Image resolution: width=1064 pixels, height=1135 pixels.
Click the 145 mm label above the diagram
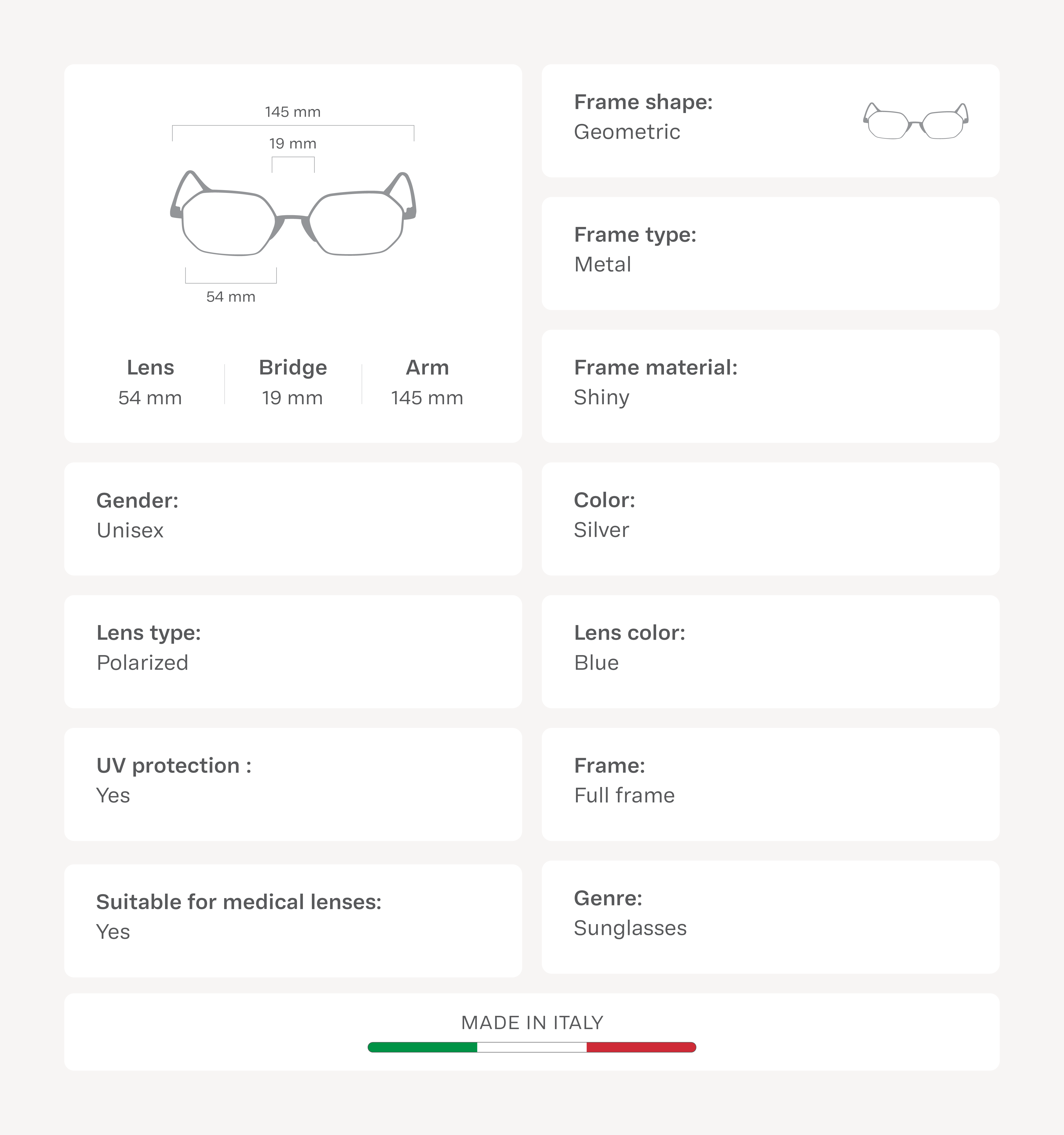(293, 112)
